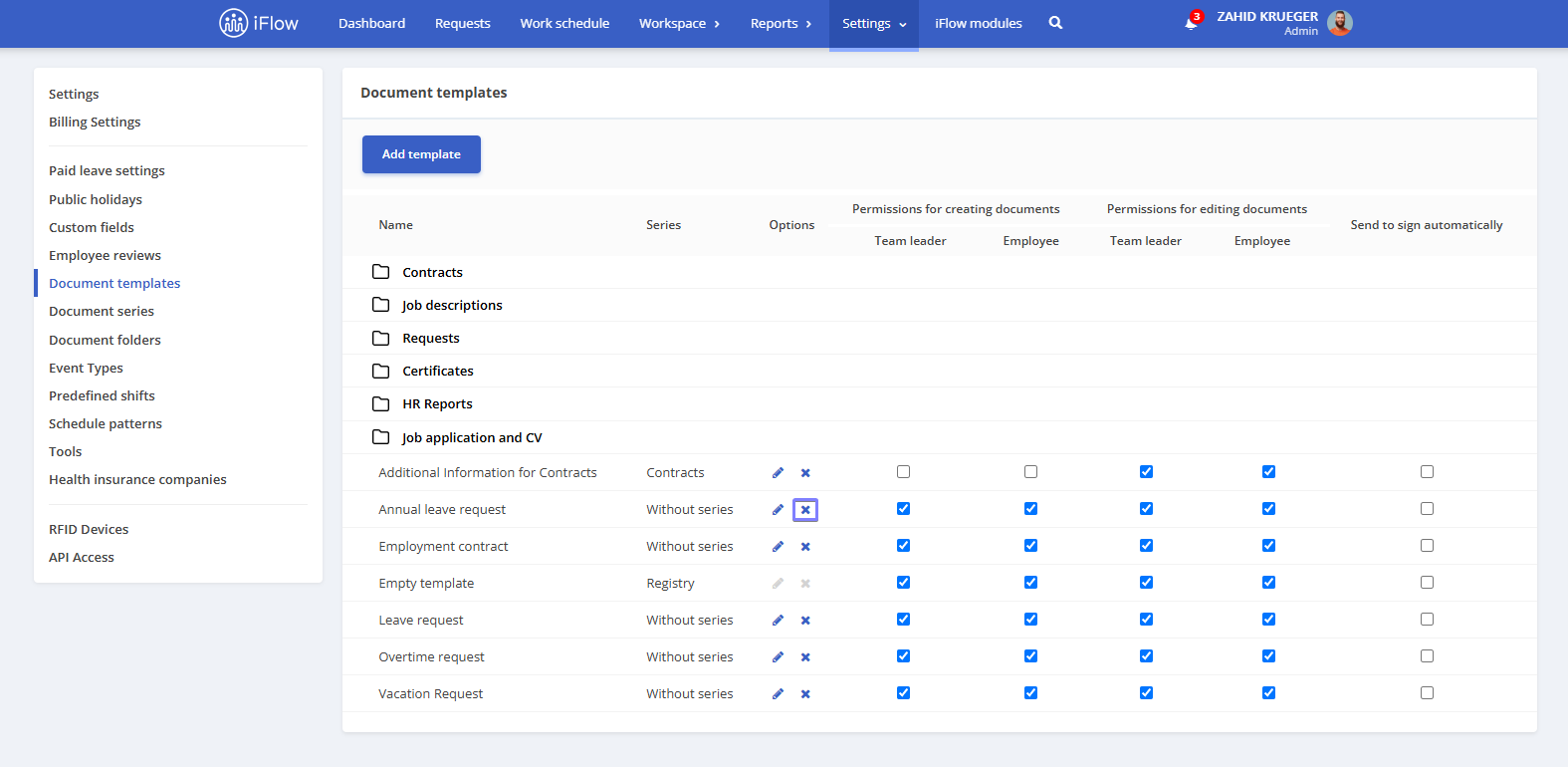Open the Contracts folder icon

(x=380, y=272)
